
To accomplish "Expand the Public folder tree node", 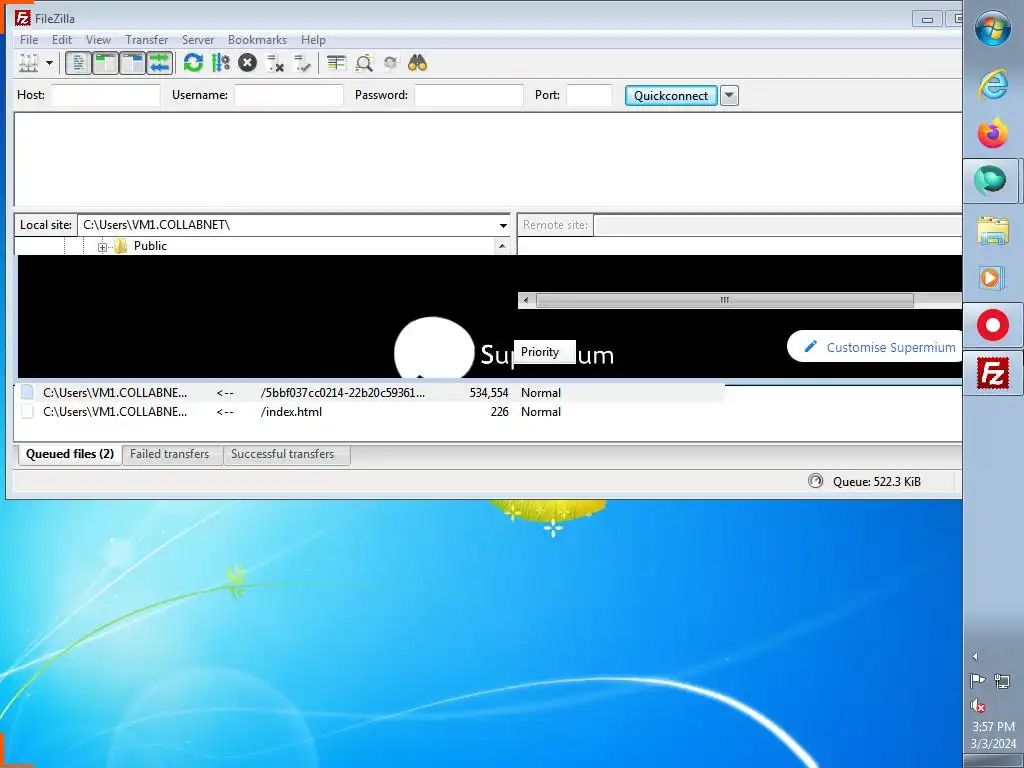I will click(x=103, y=247).
